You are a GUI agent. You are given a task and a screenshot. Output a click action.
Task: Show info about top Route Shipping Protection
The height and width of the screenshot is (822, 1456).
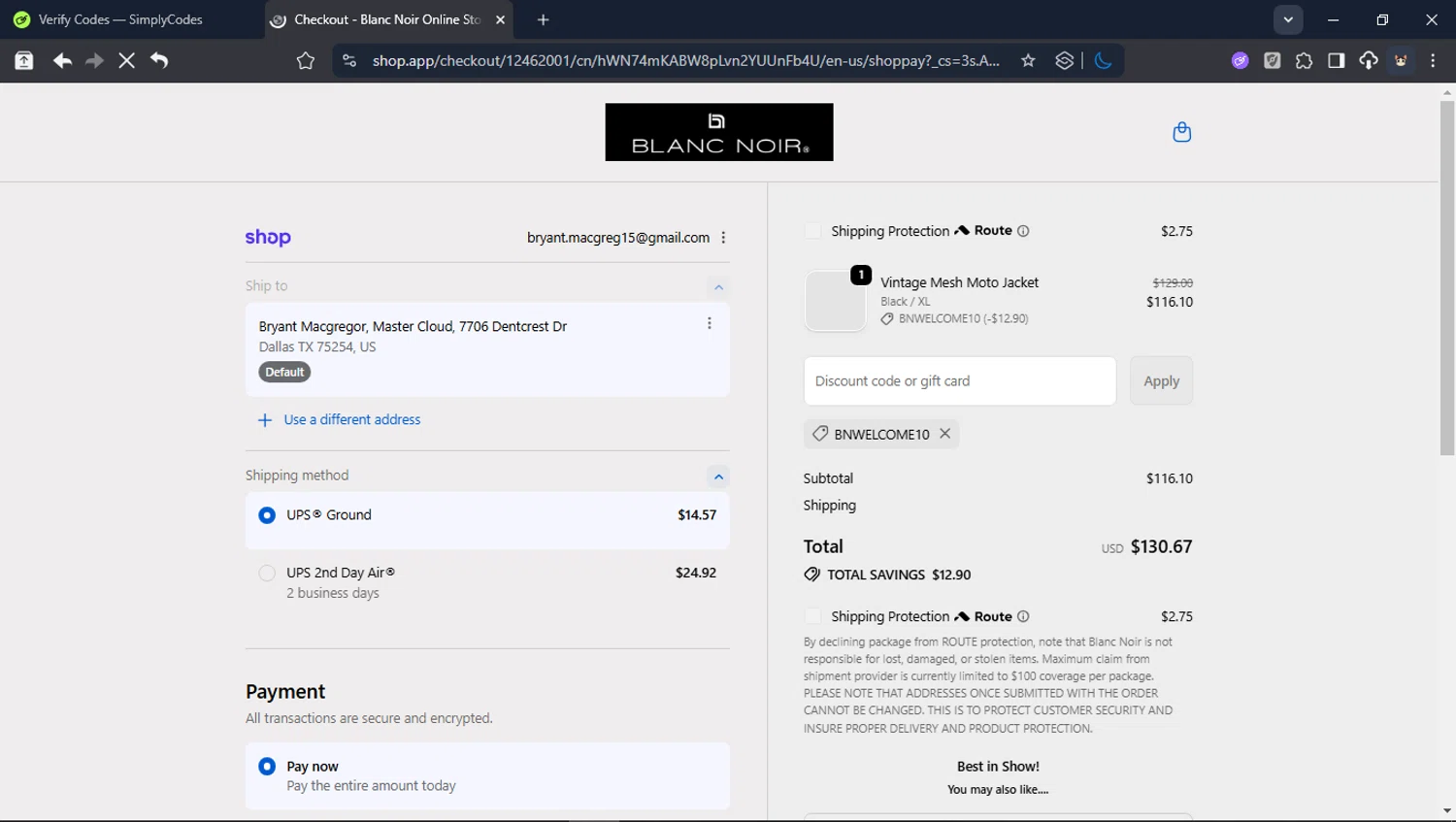click(1023, 231)
